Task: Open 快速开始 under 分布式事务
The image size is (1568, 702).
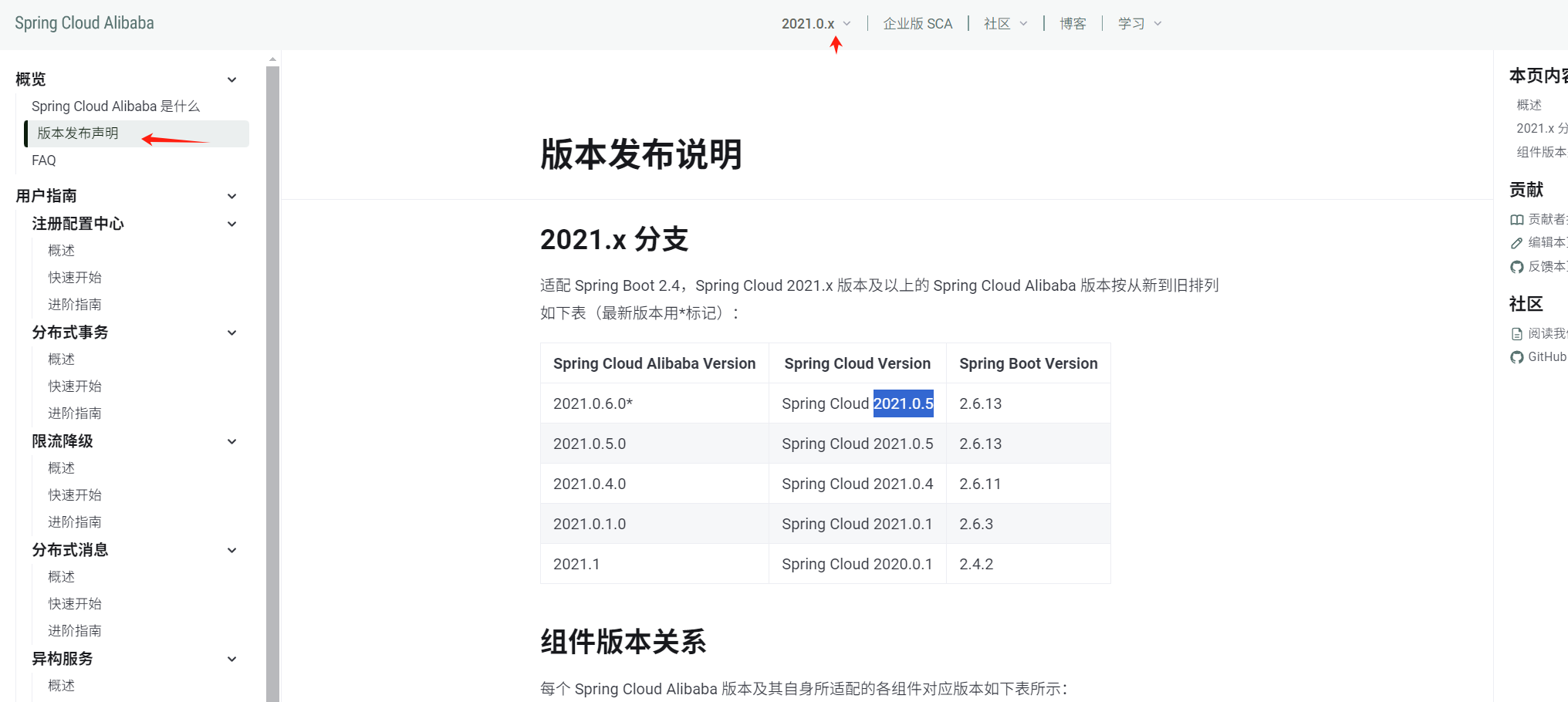Action: coord(75,386)
